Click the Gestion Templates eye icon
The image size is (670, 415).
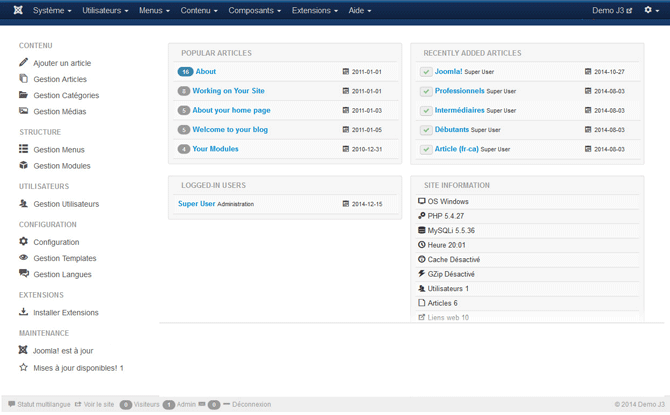(x=24, y=258)
